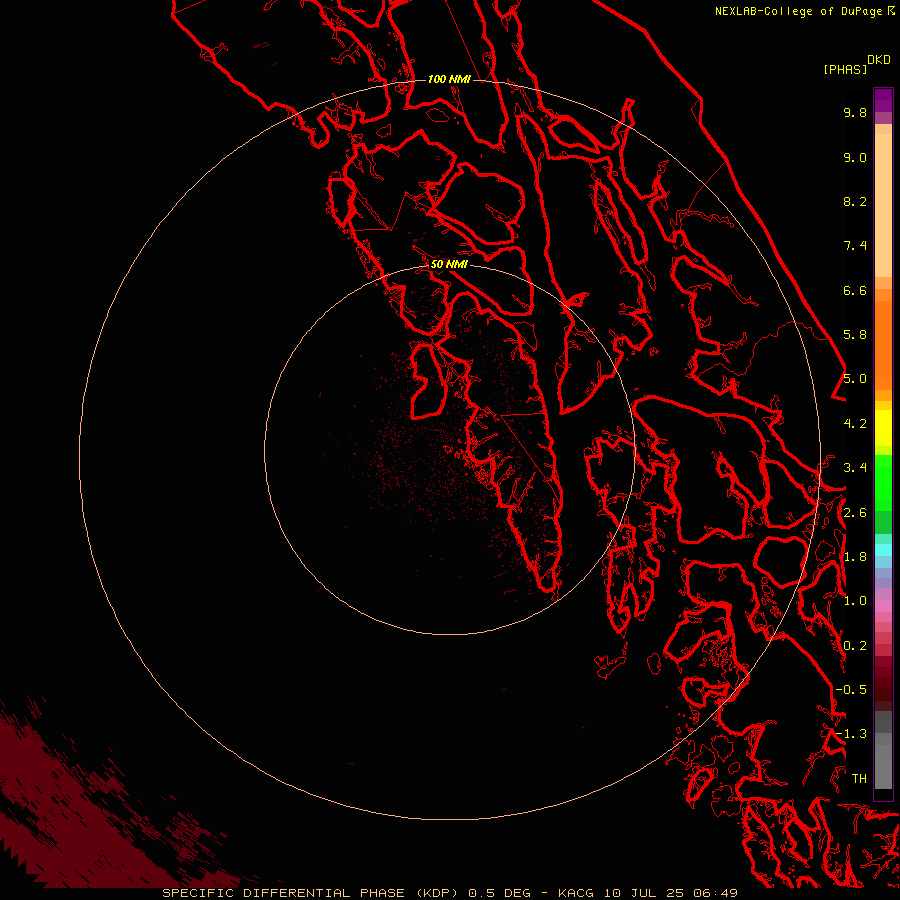Click the bright green band of the color bar
900x900 pixels.
883,483
